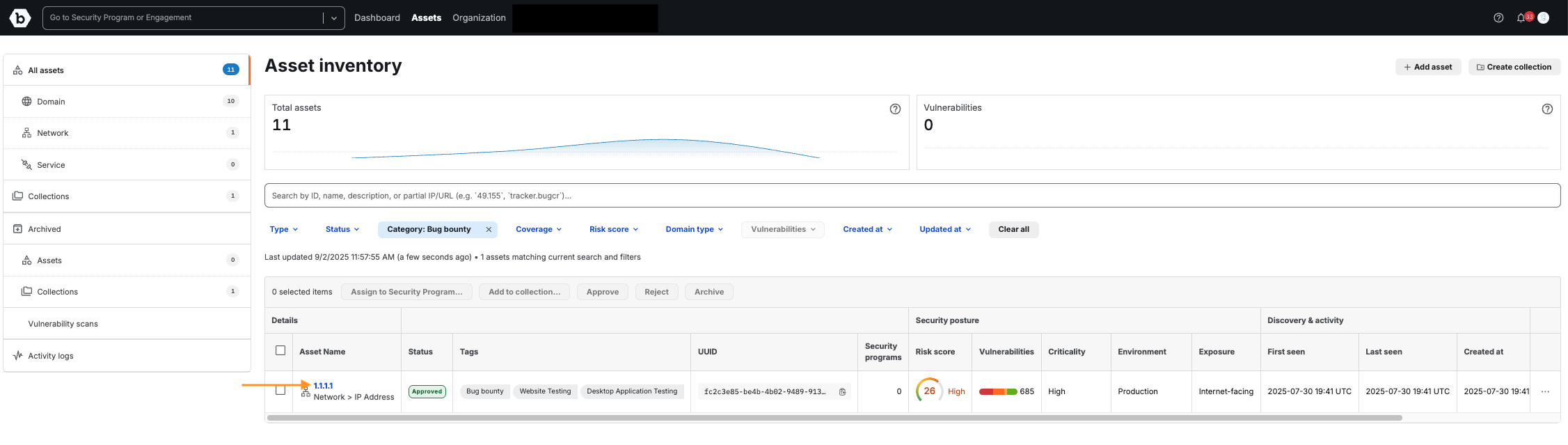Viewport: 1568px width, 445px height.
Task: Toggle the select-all checkbox in header
Action: [x=280, y=350]
